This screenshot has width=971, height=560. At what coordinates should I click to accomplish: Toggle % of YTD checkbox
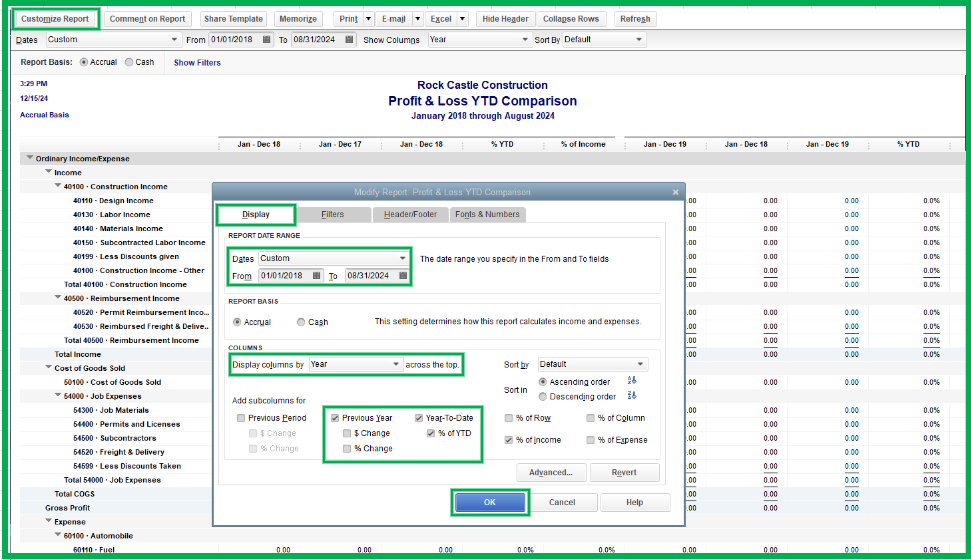[x=431, y=433]
